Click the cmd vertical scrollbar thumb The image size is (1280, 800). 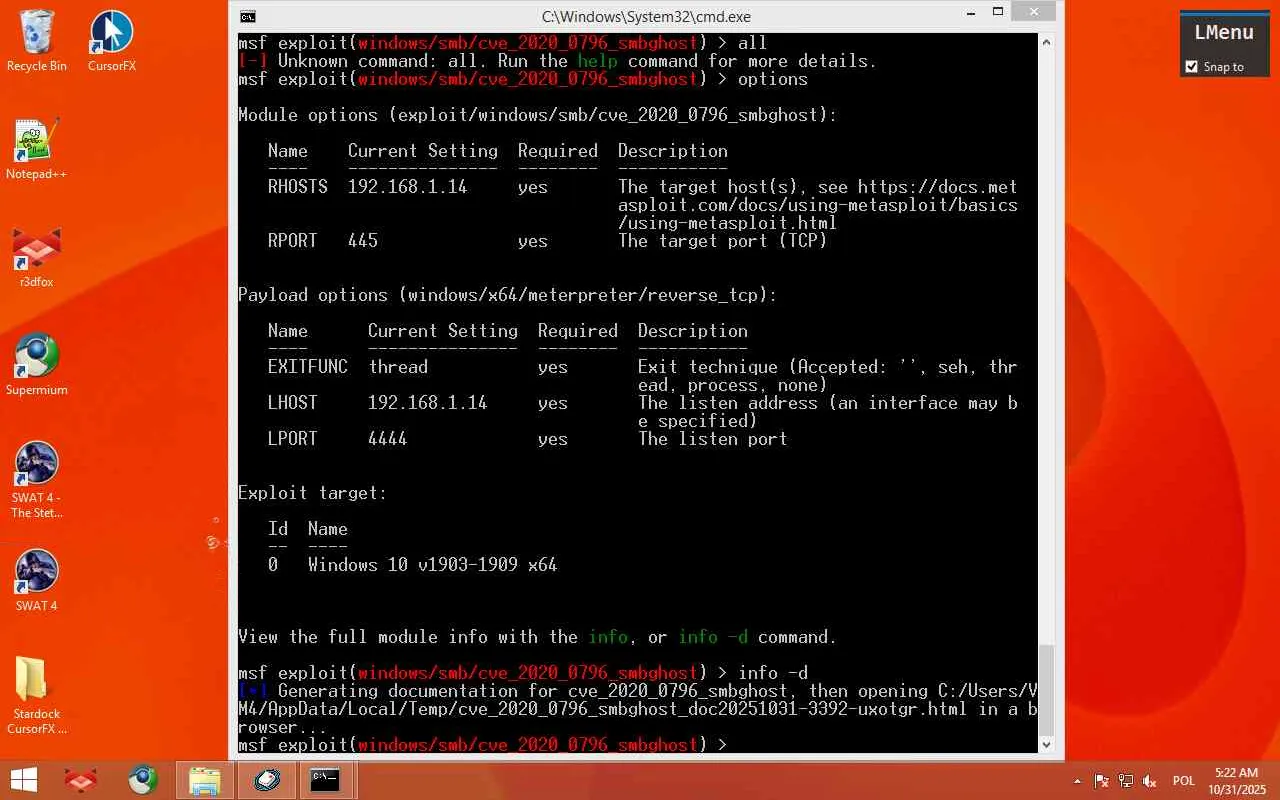tap(1047, 689)
